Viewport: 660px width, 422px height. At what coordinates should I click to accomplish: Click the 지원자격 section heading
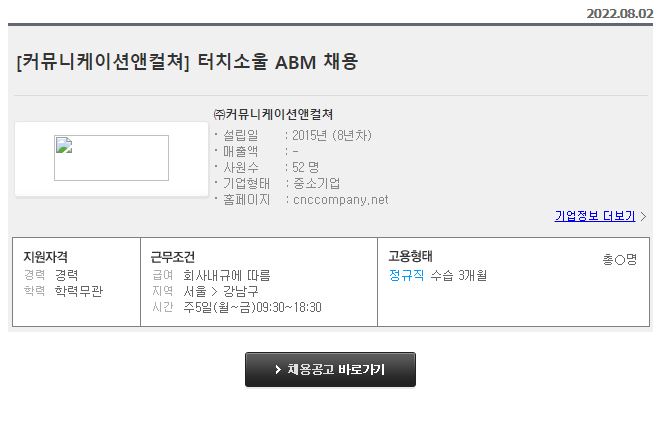[x=45, y=257]
